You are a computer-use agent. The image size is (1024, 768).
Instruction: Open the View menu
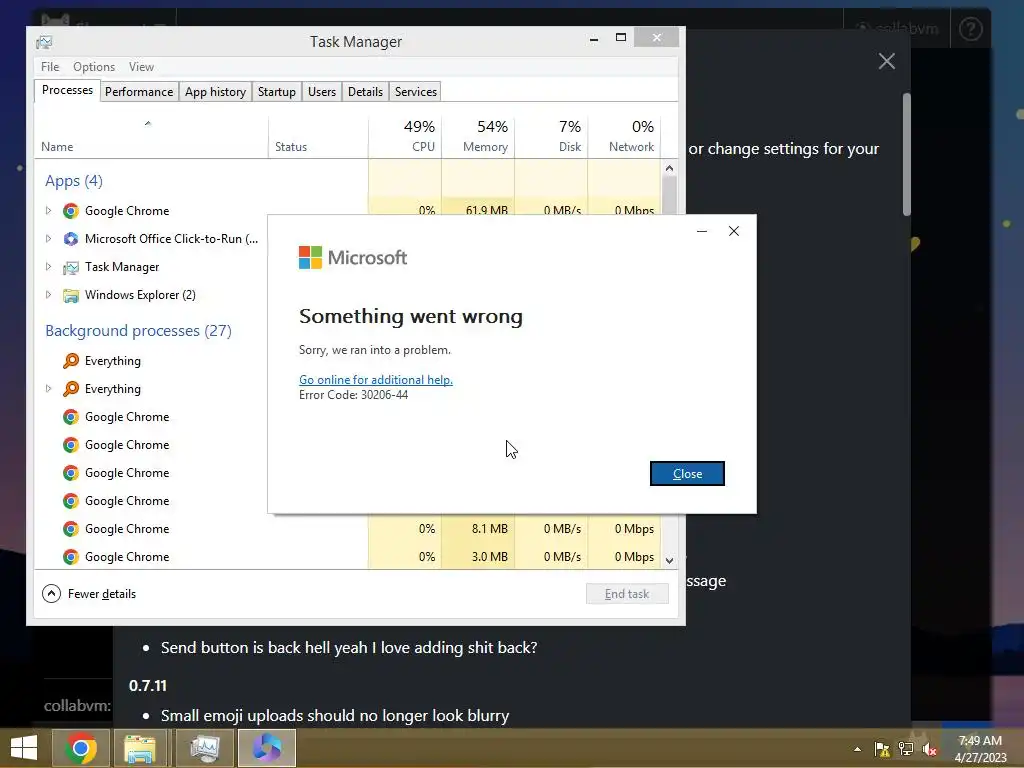pos(141,67)
